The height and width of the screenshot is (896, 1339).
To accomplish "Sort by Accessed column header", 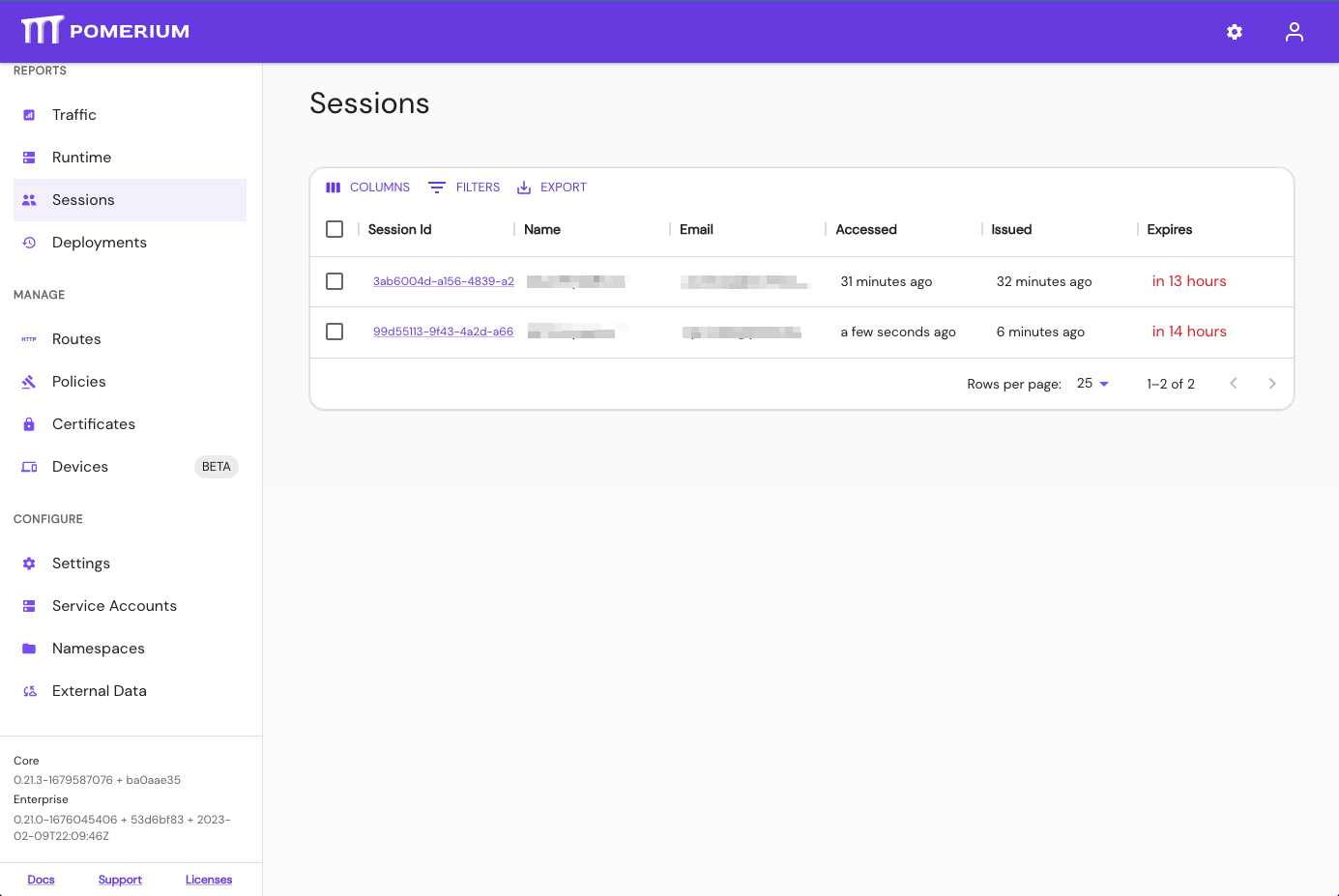I will click(x=866, y=229).
